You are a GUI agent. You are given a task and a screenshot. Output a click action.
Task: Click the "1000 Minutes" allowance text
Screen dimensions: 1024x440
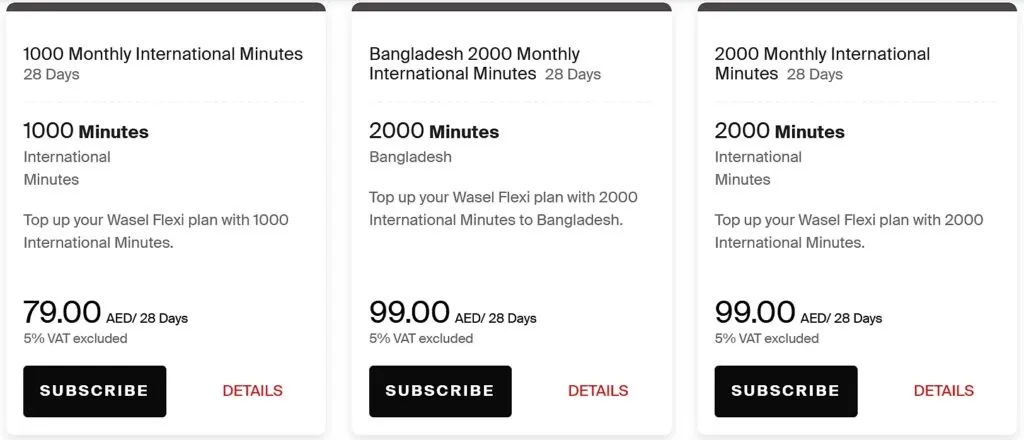[x=86, y=131]
